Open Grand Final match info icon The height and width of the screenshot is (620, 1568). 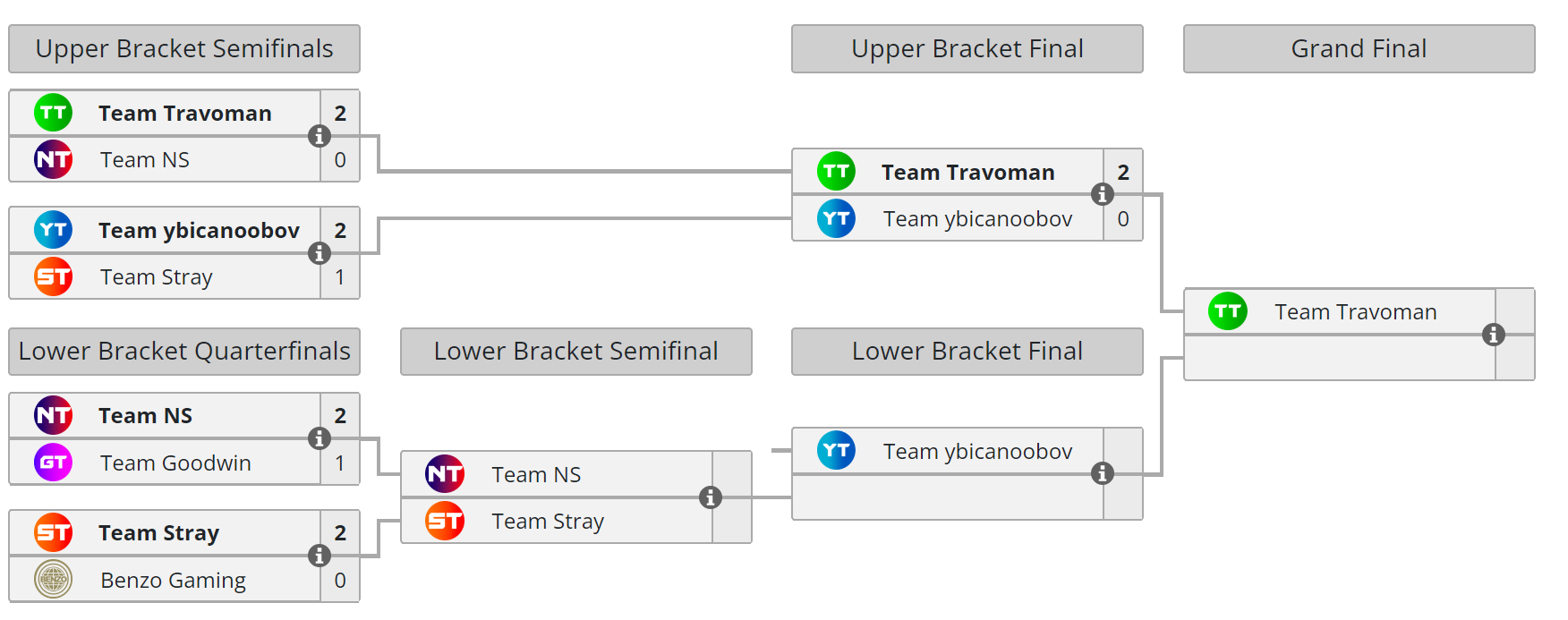[x=1494, y=335]
